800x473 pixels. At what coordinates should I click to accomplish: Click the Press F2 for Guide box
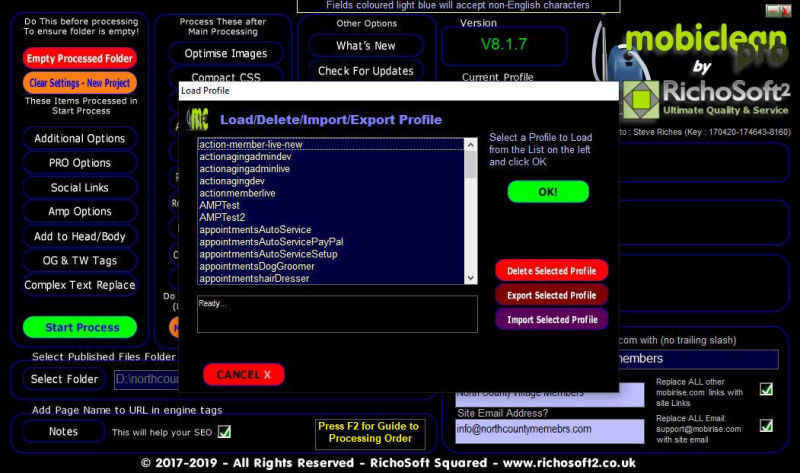[370, 433]
